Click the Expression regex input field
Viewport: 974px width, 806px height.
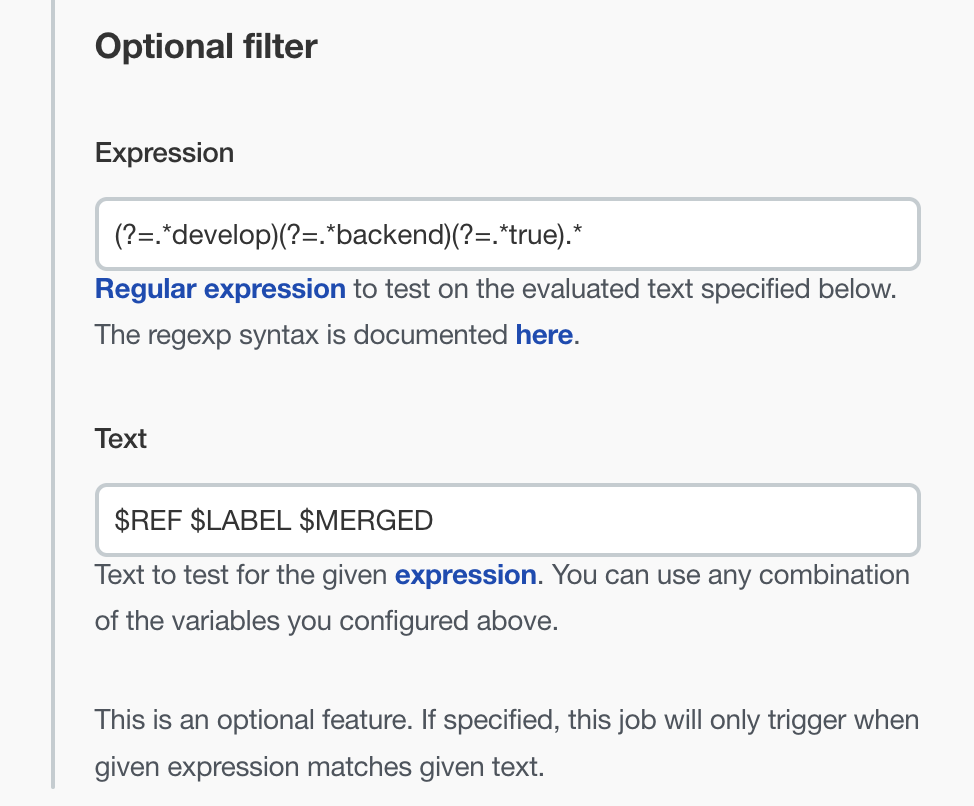[x=760, y=234]
